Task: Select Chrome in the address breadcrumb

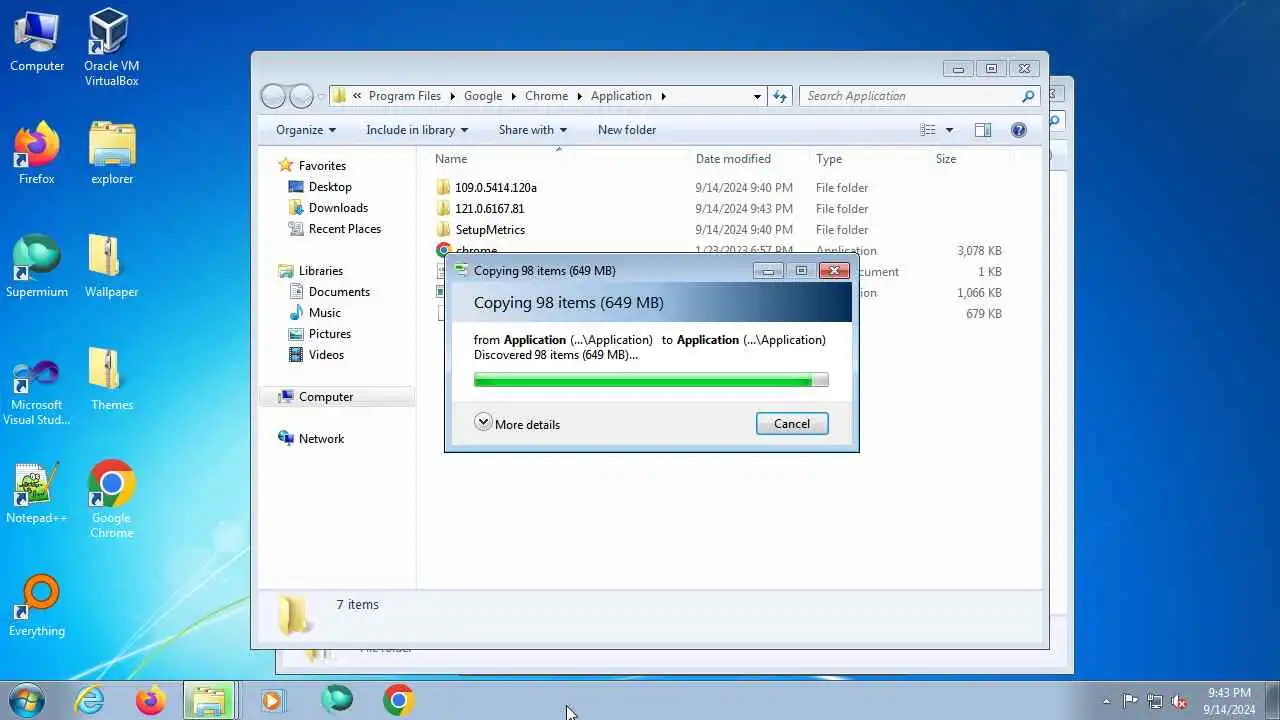Action: click(546, 96)
